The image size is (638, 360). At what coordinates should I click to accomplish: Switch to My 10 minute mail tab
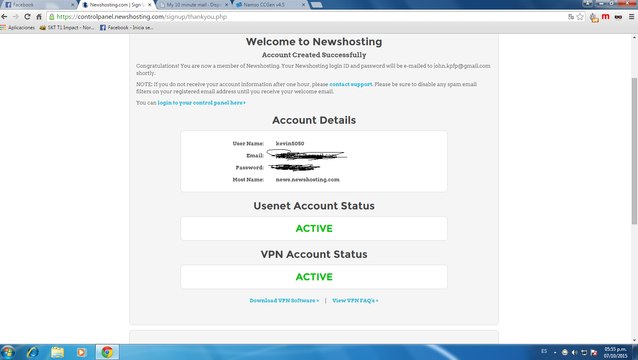193,5
